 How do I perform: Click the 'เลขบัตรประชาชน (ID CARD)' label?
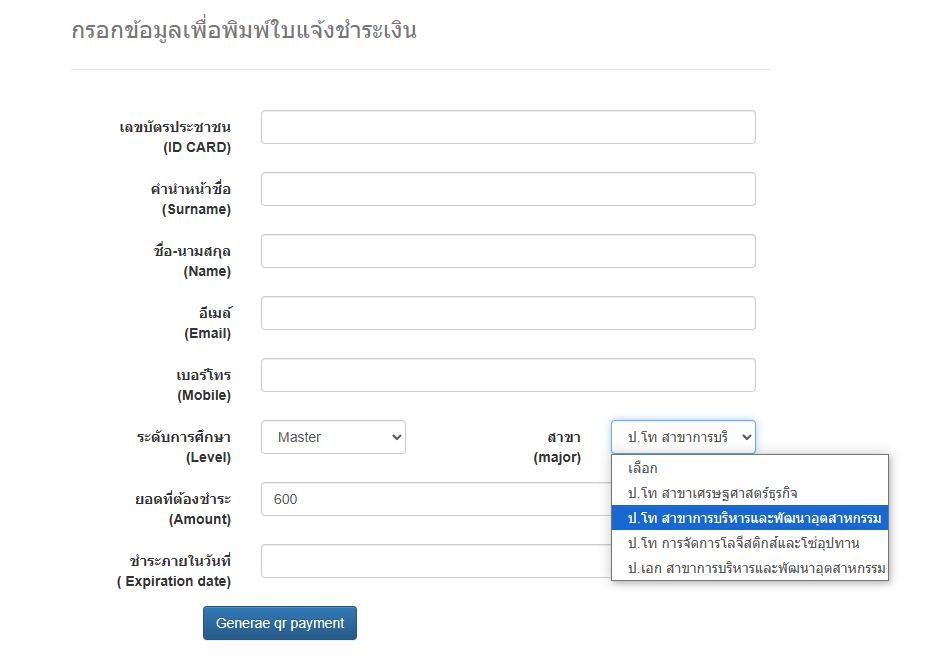[175, 137]
